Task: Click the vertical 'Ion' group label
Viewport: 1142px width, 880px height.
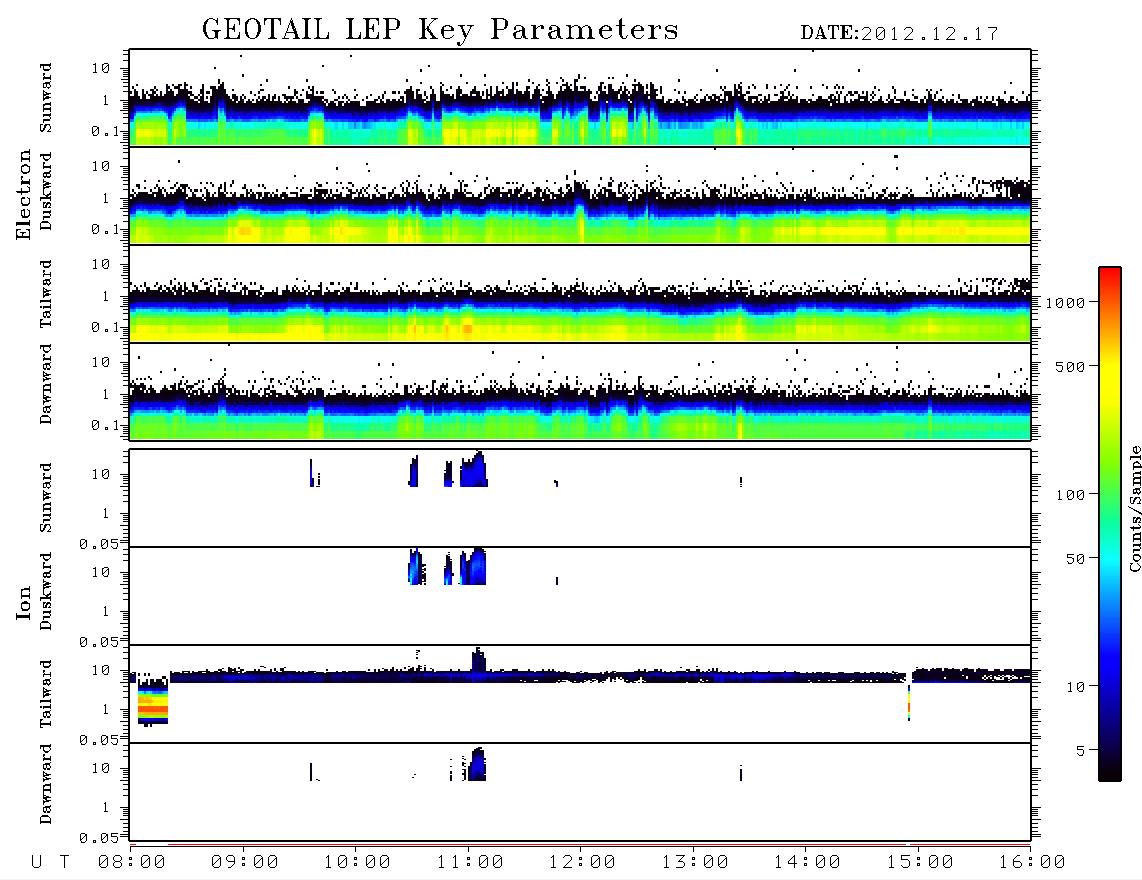Action: pos(23,602)
